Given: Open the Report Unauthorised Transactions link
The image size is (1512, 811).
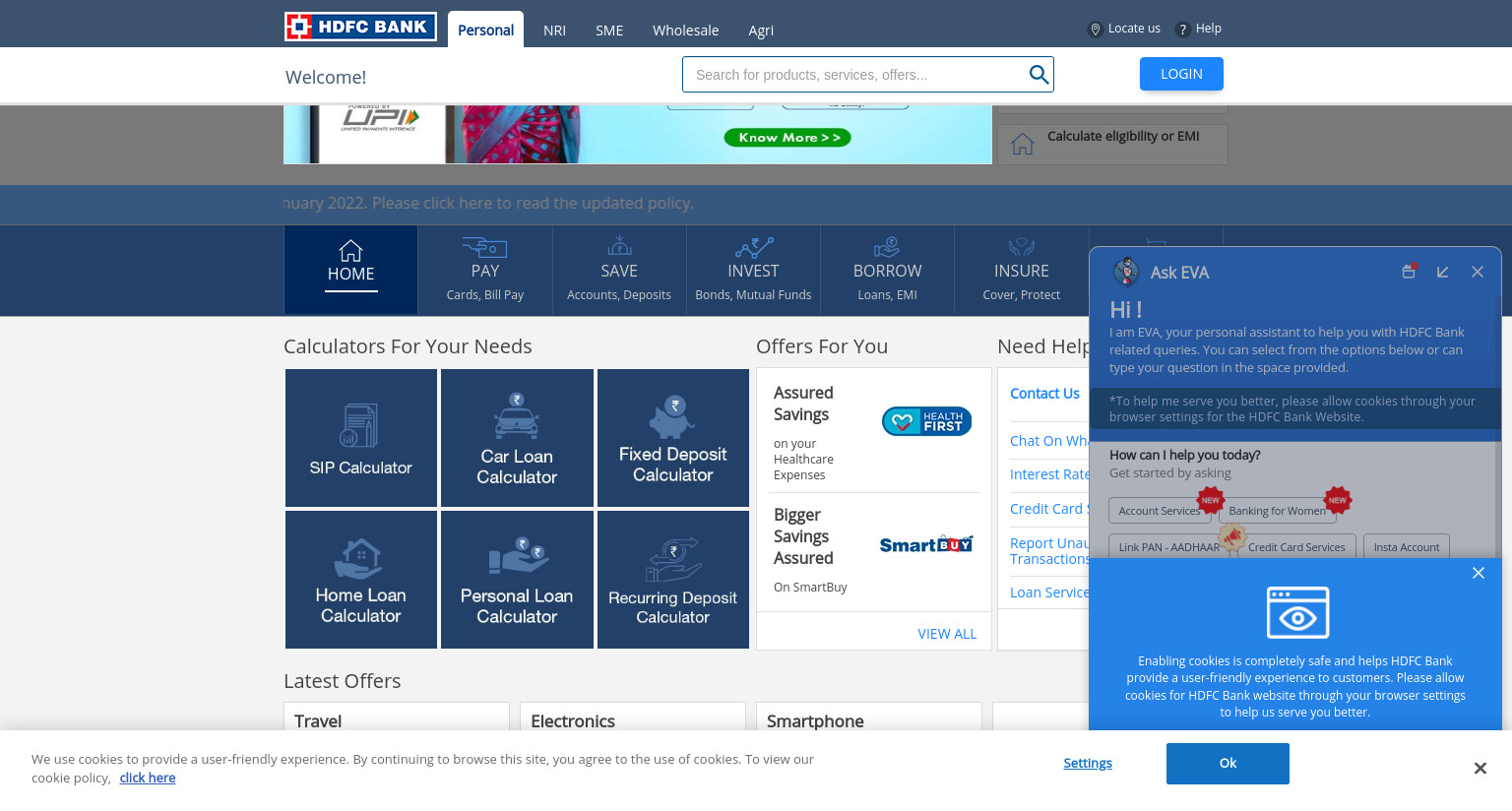Looking at the screenshot, I should point(1049,551).
